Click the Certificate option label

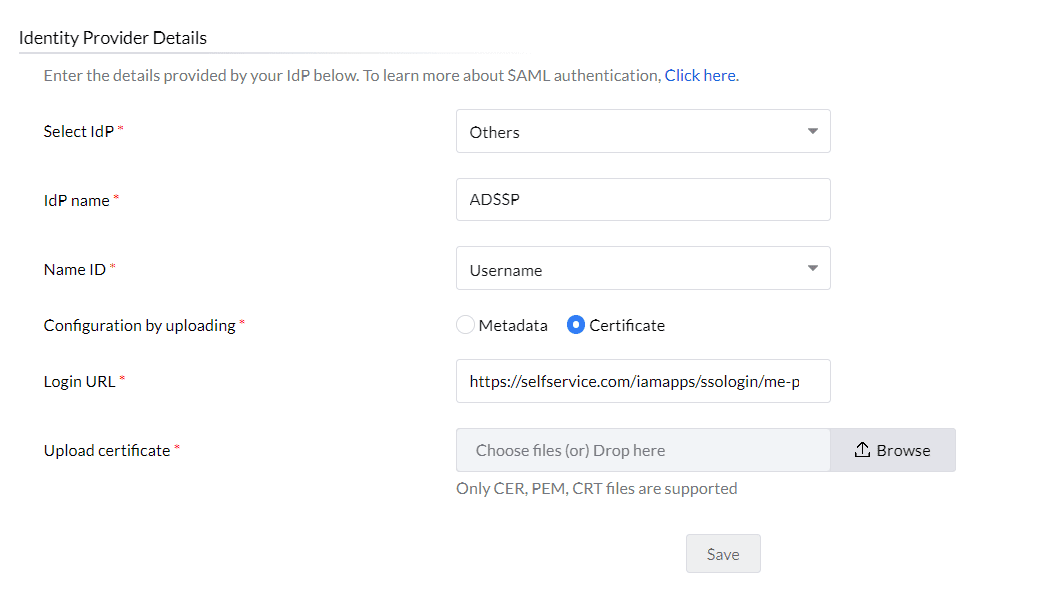pyautogui.click(x=627, y=325)
